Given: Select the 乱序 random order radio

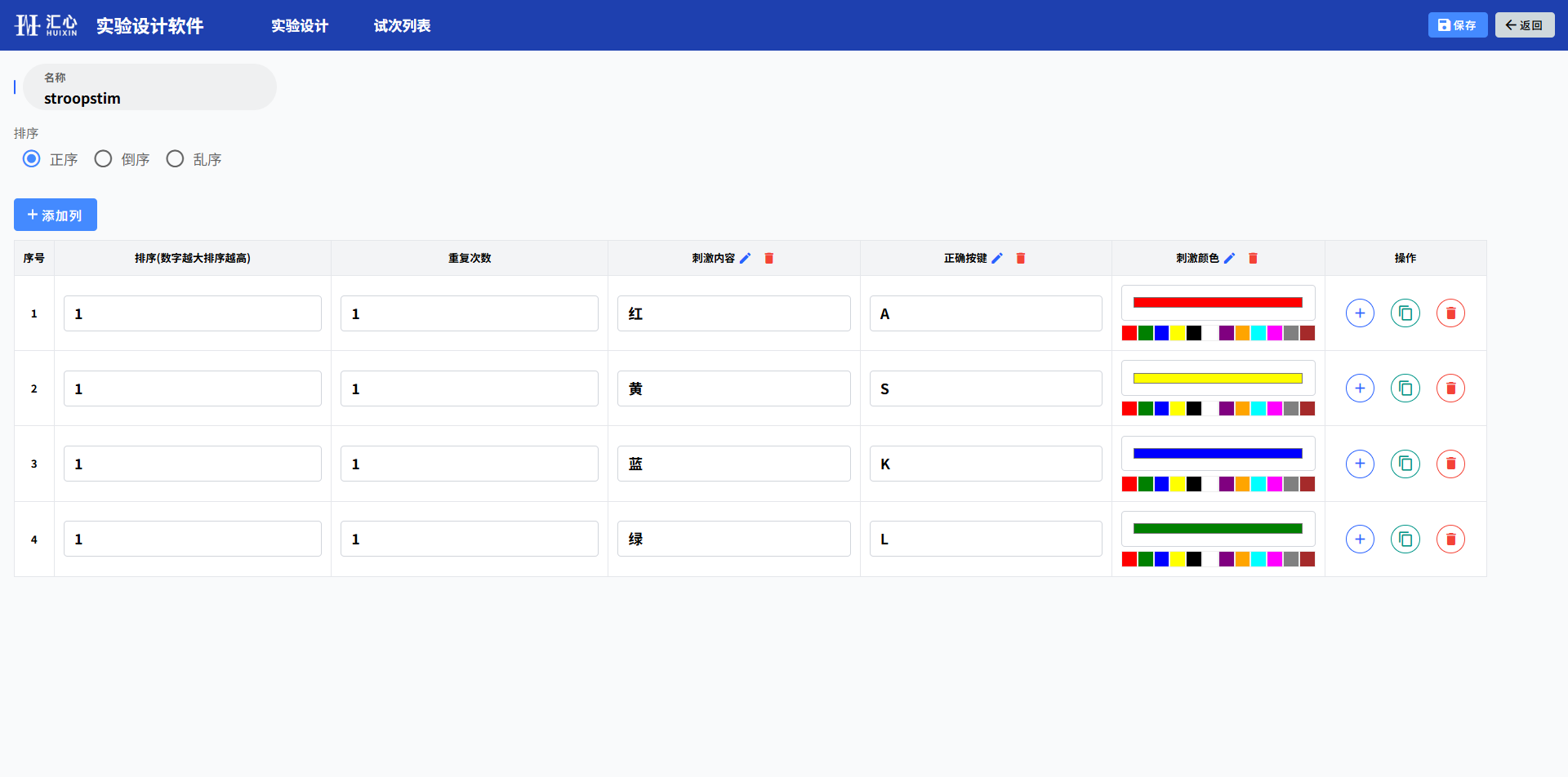Looking at the screenshot, I should [x=176, y=159].
